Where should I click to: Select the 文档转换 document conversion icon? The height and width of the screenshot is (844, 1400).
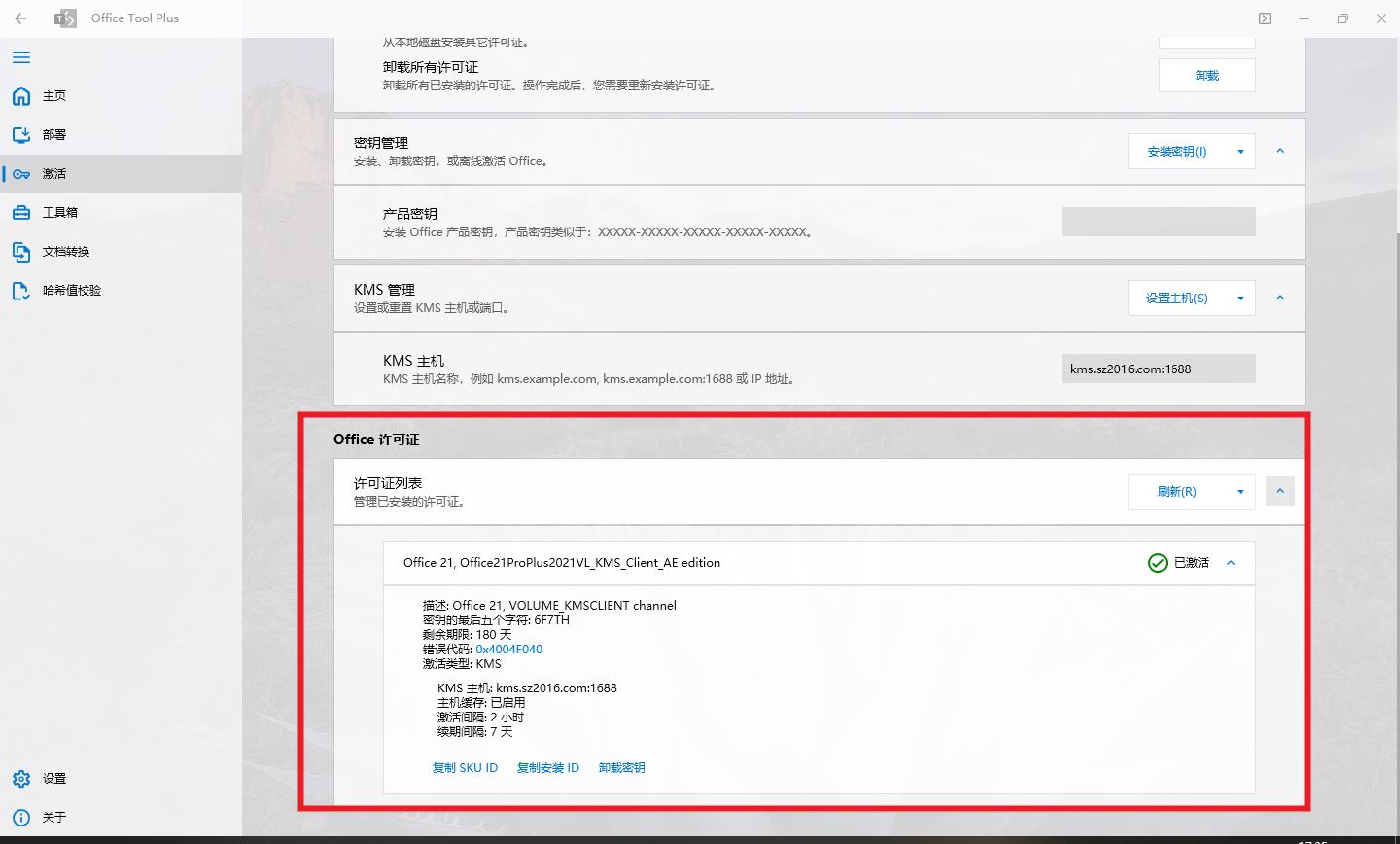pos(20,251)
